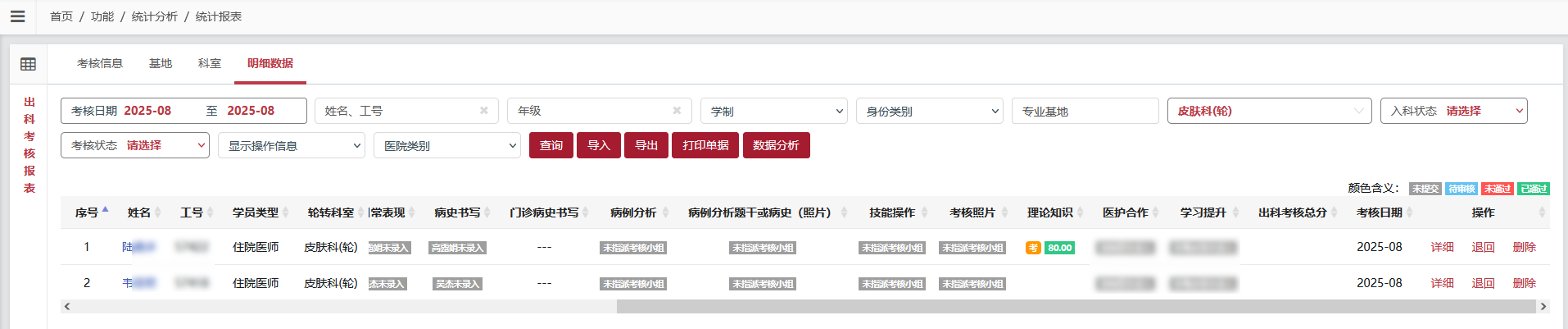
Task: Click the grey 未提交 legend swatch
Action: (1425, 189)
